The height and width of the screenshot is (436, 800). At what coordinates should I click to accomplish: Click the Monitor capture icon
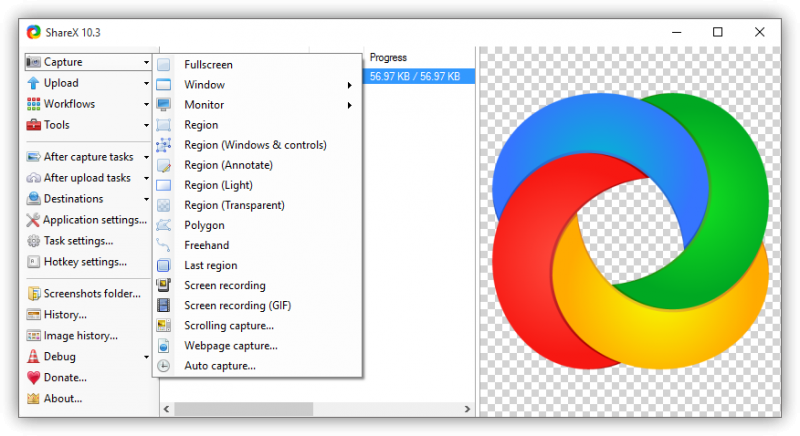[x=163, y=105]
